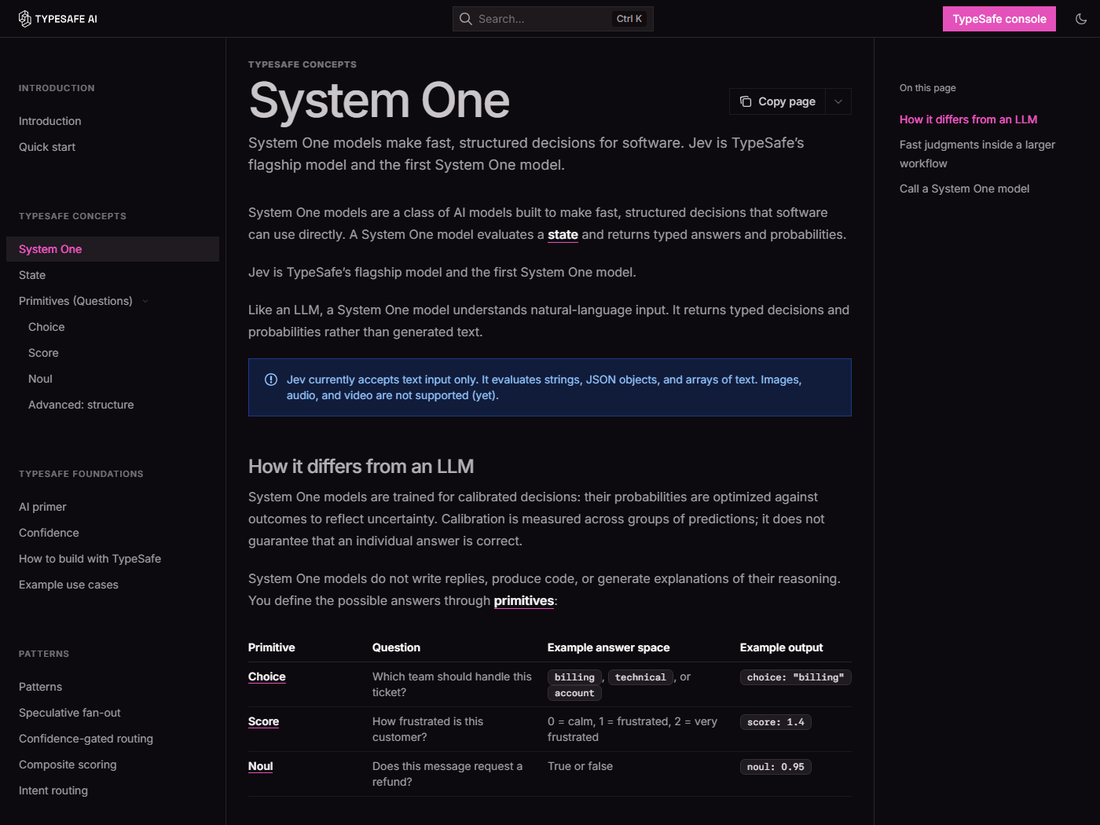Image resolution: width=1100 pixels, height=825 pixels.
Task: Click the 'True or false' cell
Action: (x=580, y=767)
